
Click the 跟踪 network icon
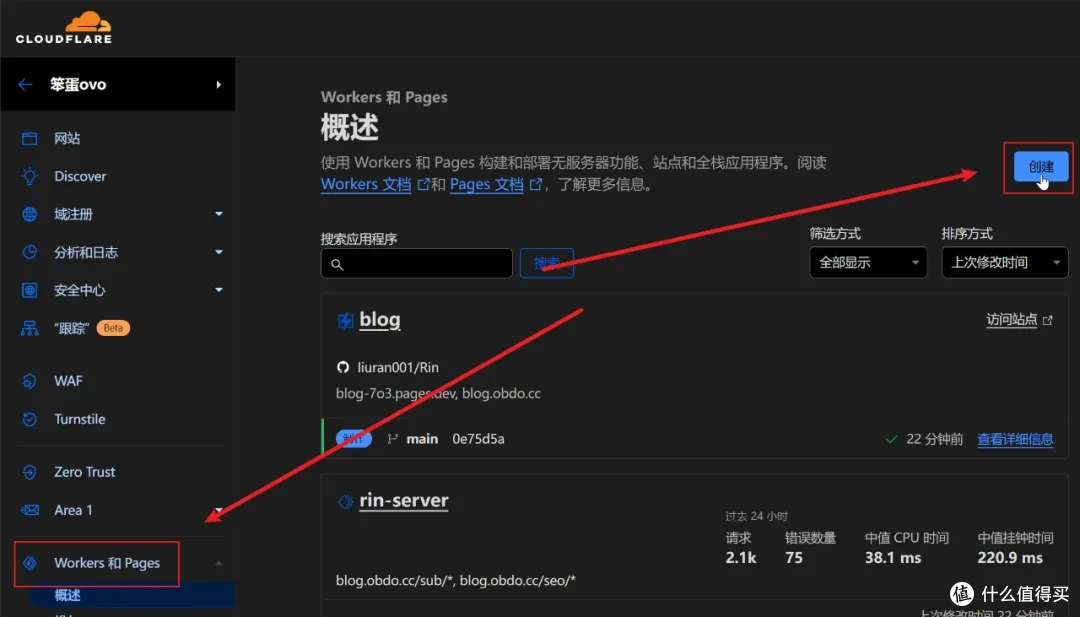30,328
